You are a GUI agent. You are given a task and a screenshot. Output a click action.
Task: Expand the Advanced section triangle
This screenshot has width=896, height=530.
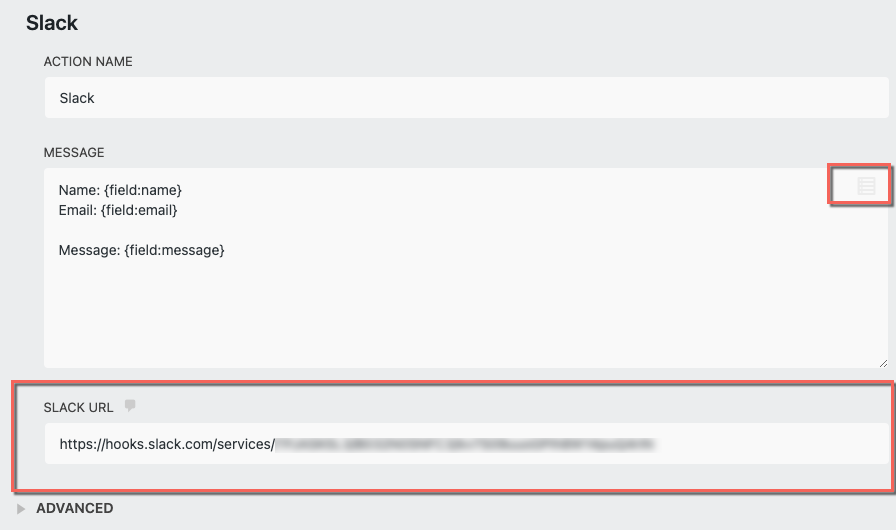coord(22,509)
